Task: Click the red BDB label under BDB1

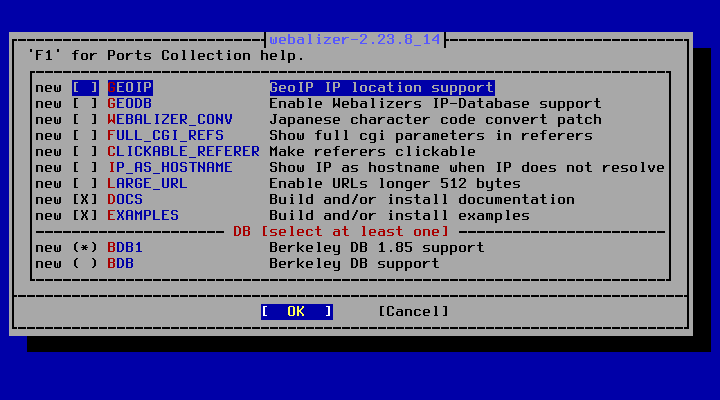Action: coord(120,264)
